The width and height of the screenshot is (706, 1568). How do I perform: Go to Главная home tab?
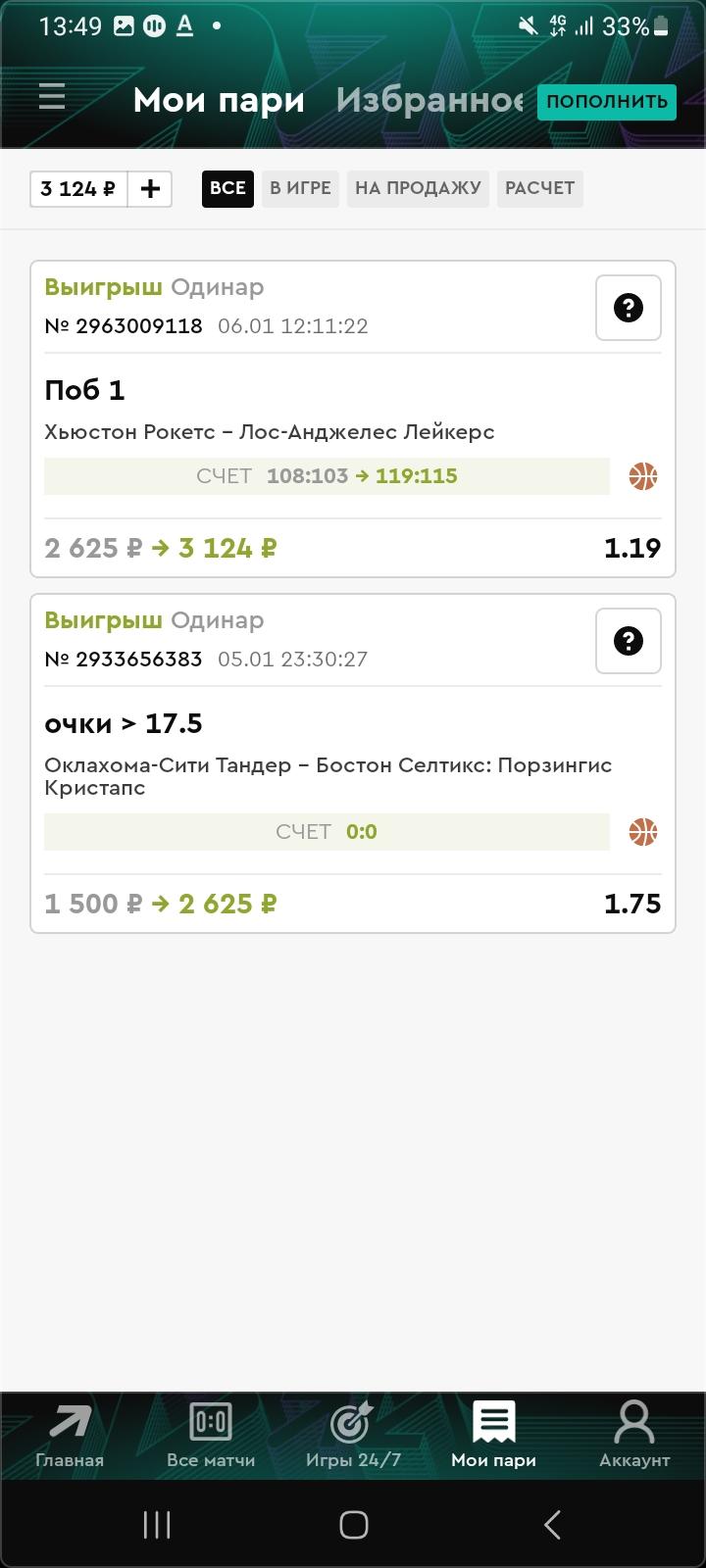tap(70, 1435)
